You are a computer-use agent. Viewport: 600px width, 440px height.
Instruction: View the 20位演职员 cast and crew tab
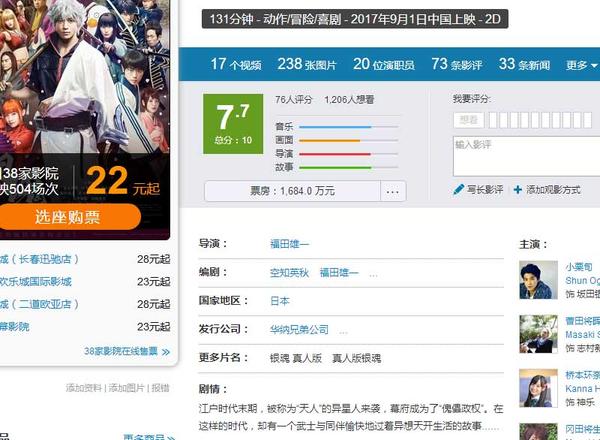pos(384,64)
